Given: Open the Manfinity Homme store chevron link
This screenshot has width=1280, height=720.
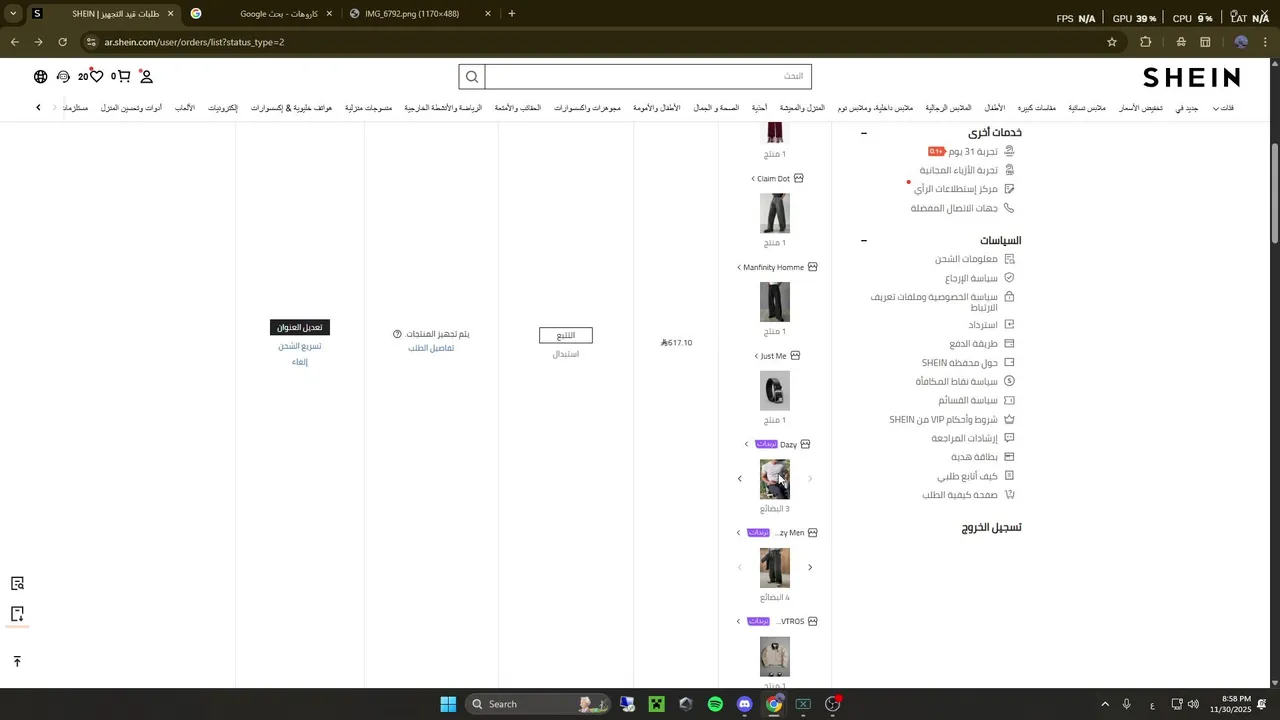Looking at the screenshot, I should click(739, 268).
